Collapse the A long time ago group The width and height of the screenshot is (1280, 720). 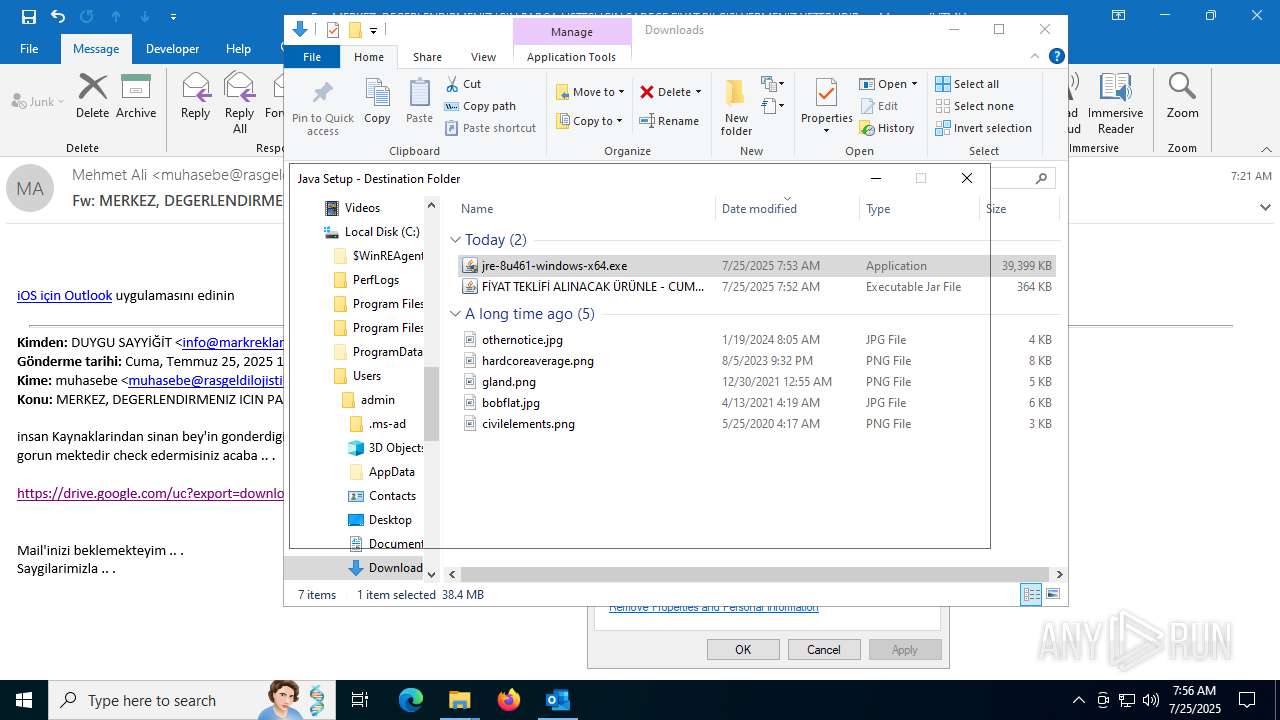click(456, 314)
